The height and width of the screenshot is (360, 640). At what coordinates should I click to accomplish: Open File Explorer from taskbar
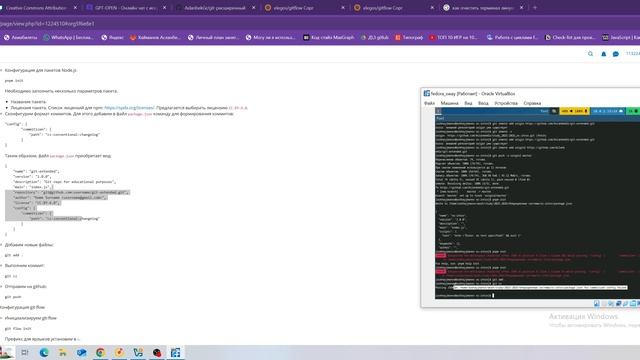(62, 353)
